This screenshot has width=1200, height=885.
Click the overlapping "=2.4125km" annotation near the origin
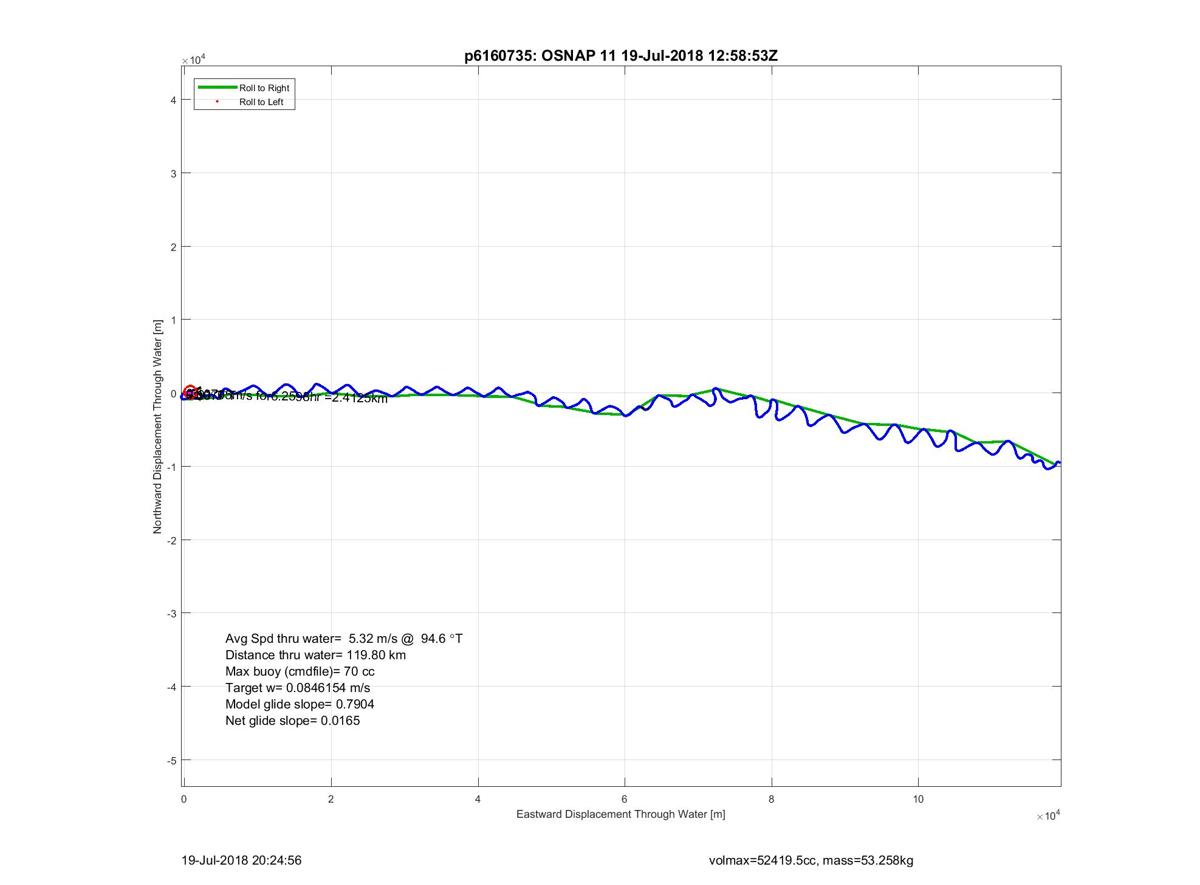[354, 398]
